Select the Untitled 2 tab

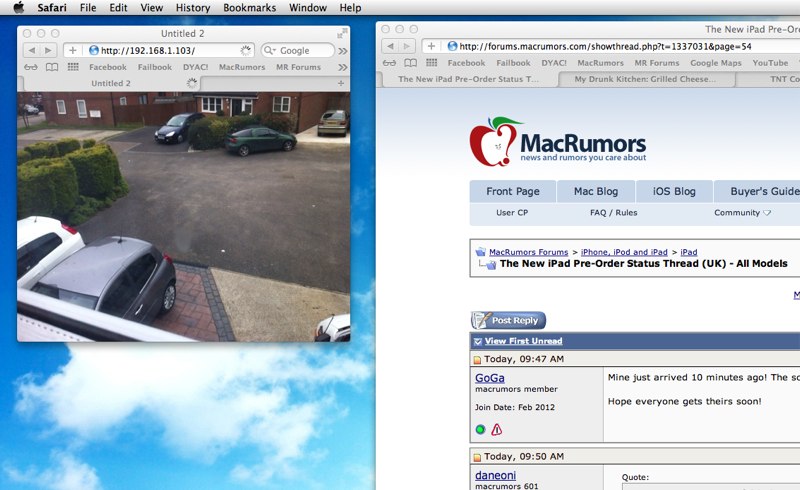pos(111,83)
